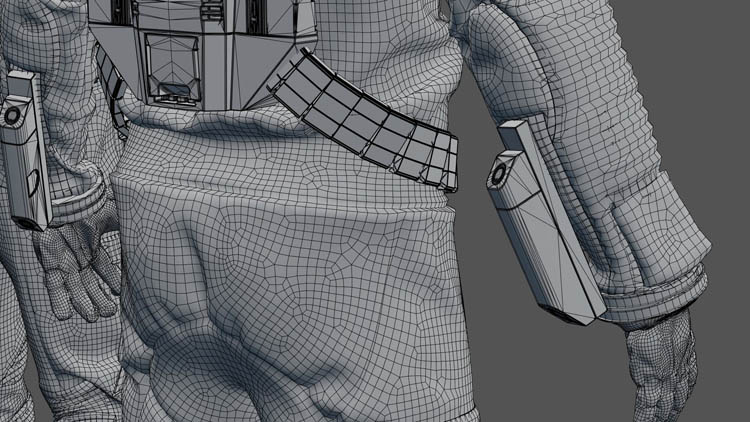Click the circular dial on the cropped holster device

coord(12,116)
